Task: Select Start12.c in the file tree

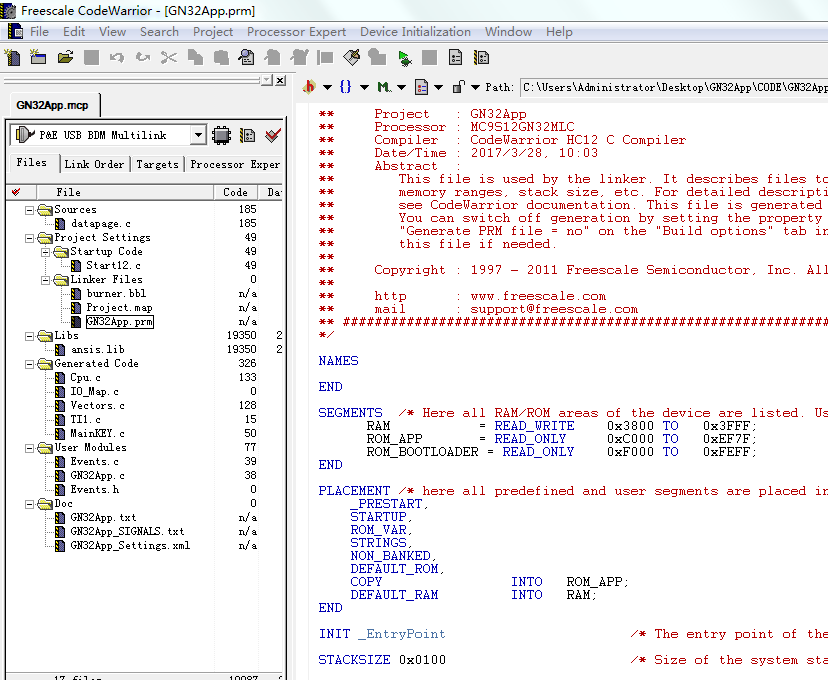Action: click(x=113, y=266)
